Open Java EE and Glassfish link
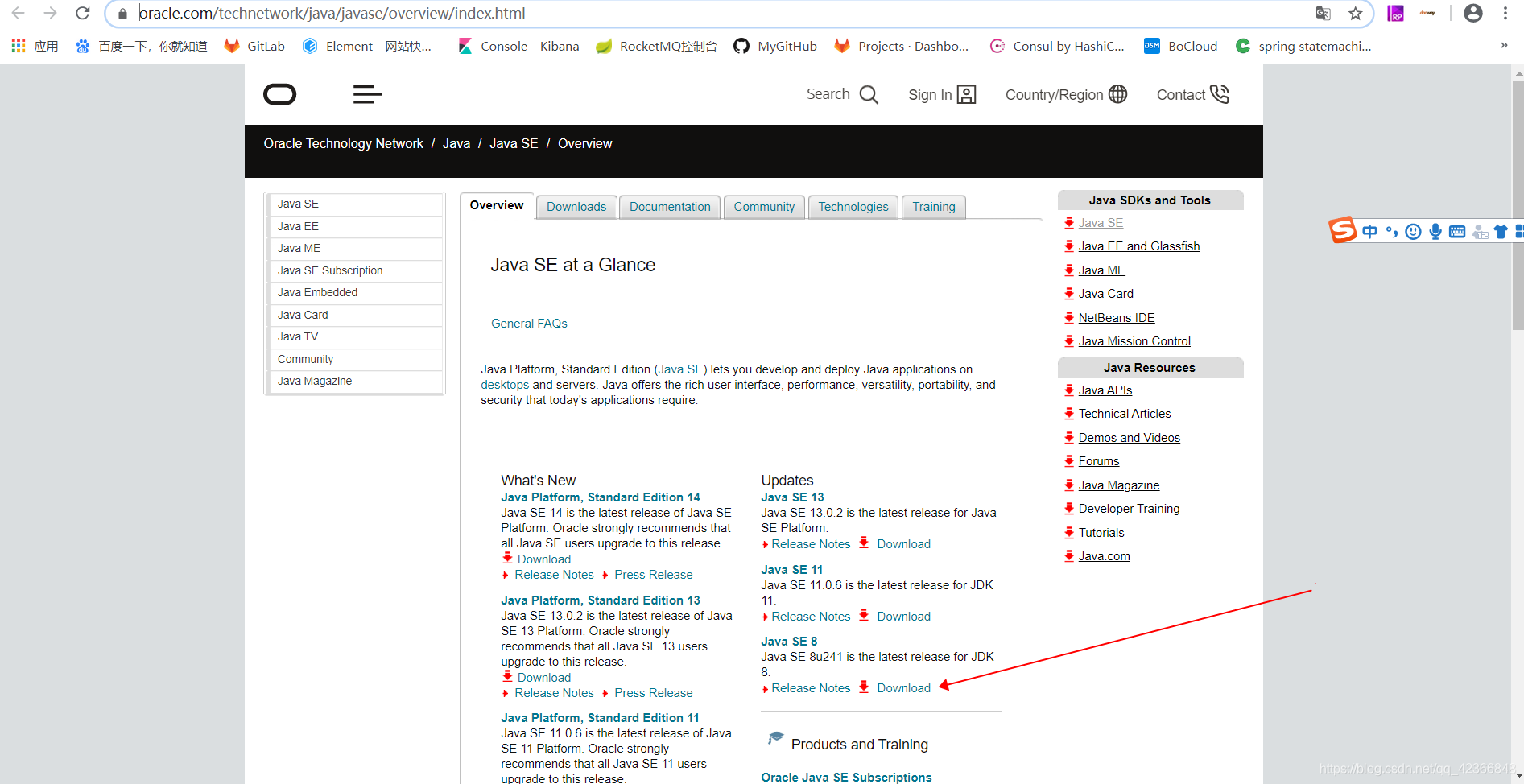 (x=1139, y=246)
